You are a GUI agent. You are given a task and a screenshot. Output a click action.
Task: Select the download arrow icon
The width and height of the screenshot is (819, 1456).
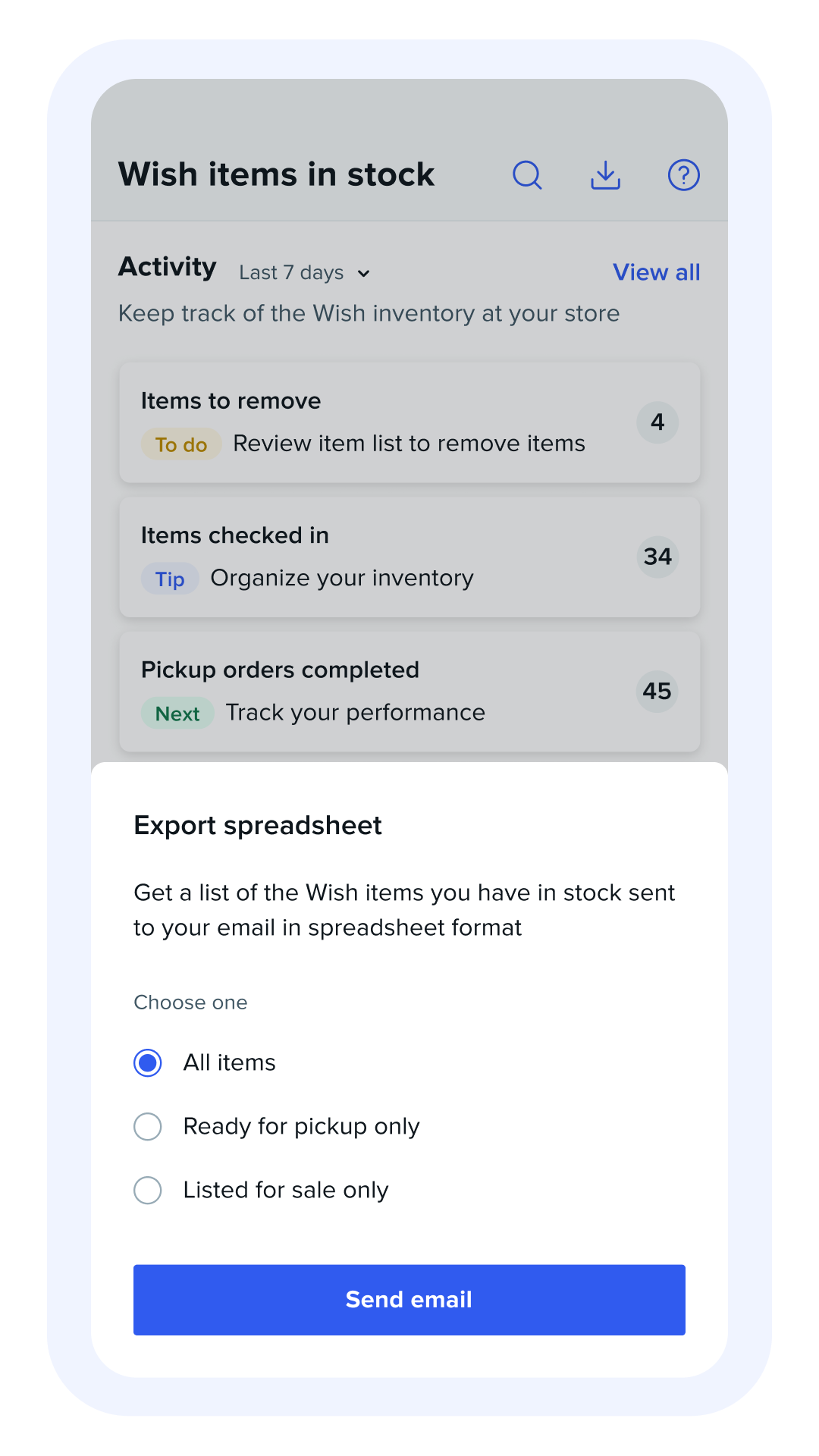(605, 174)
